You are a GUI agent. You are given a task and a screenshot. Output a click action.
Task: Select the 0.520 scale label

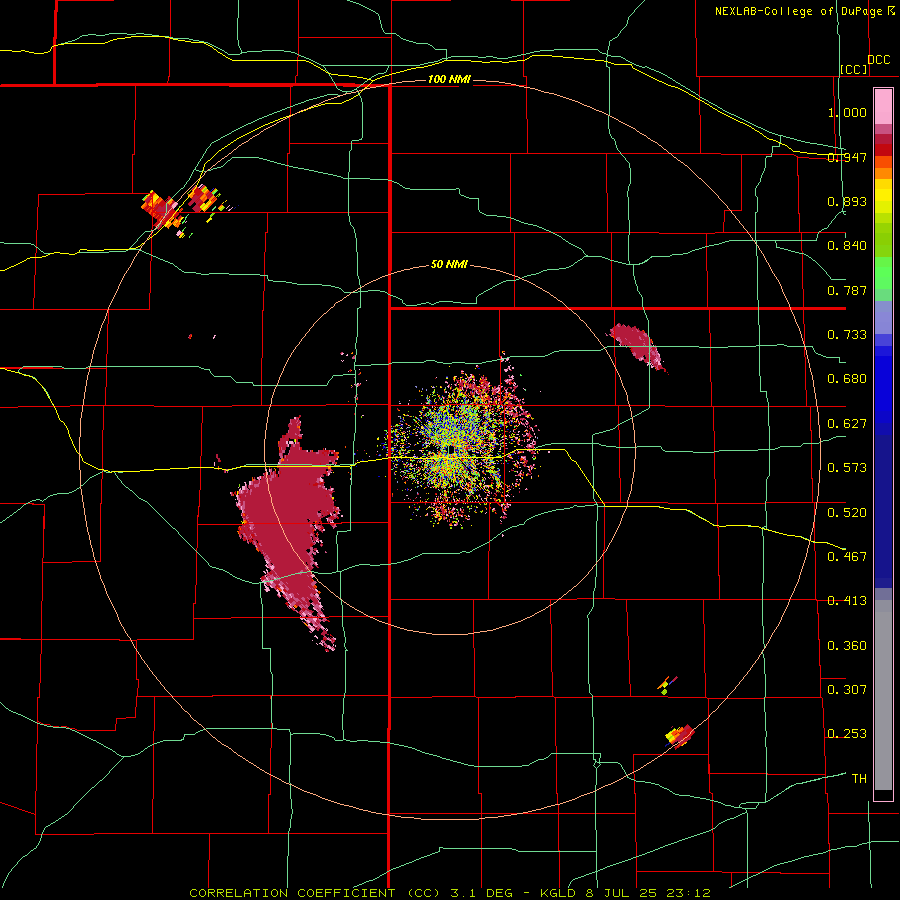[x=847, y=513]
